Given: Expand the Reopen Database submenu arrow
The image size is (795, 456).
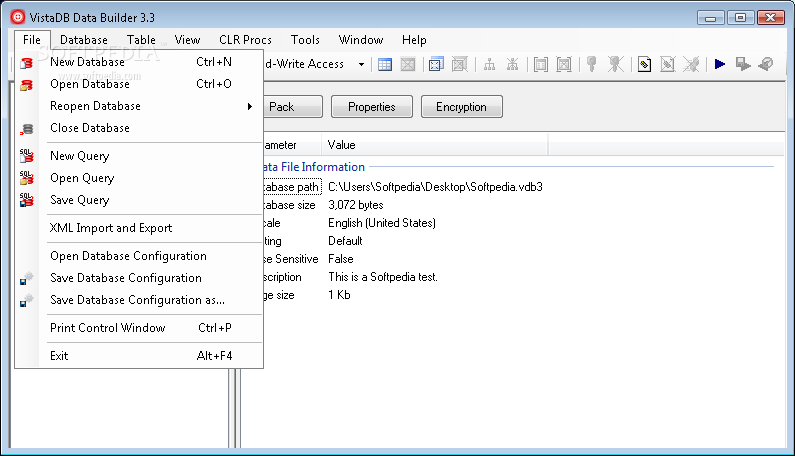Looking at the screenshot, I should point(249,106).
